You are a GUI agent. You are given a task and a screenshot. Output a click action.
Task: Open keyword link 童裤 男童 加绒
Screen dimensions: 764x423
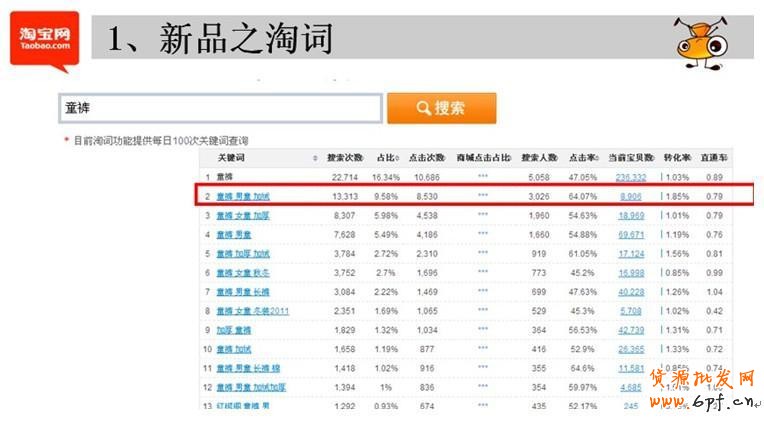pyautogui.click(x=243, y=196)
